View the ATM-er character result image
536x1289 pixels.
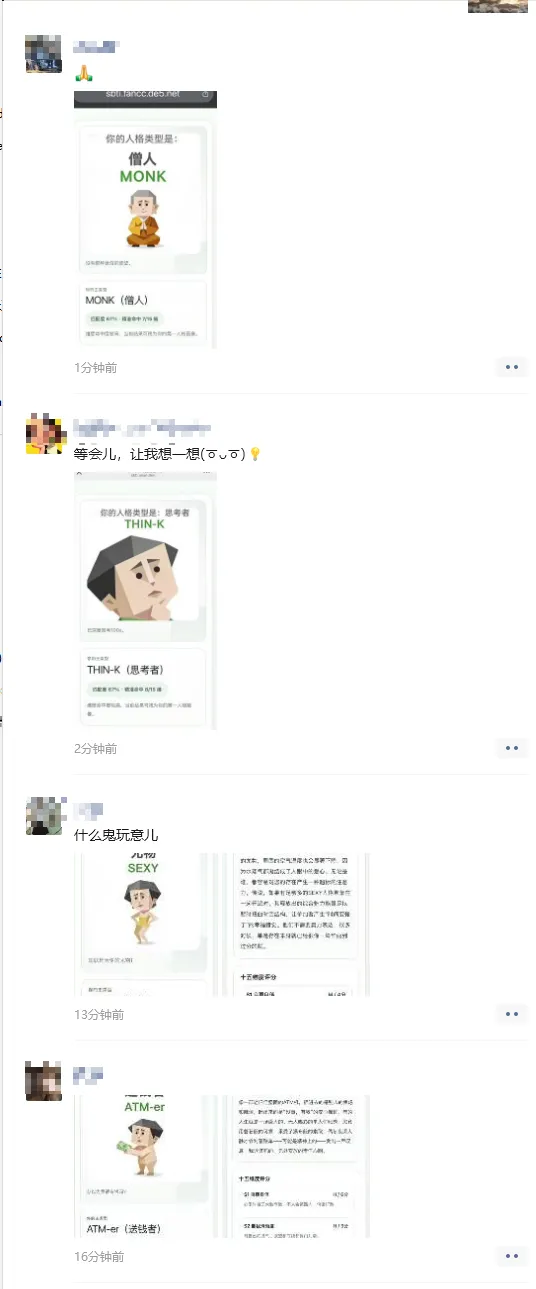(x=145, y=1167)
